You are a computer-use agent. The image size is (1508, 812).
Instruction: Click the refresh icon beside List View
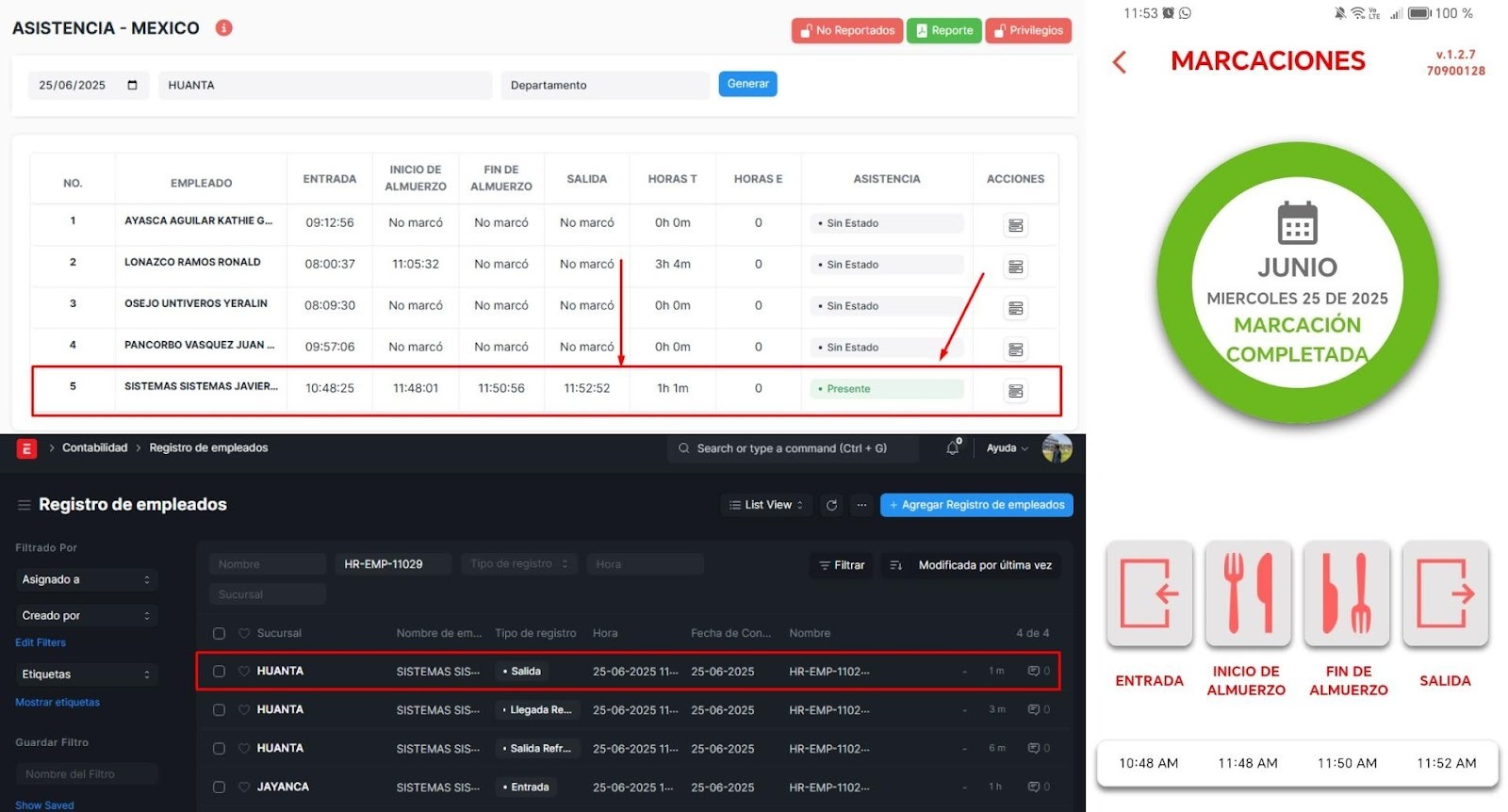click(831, 505)
